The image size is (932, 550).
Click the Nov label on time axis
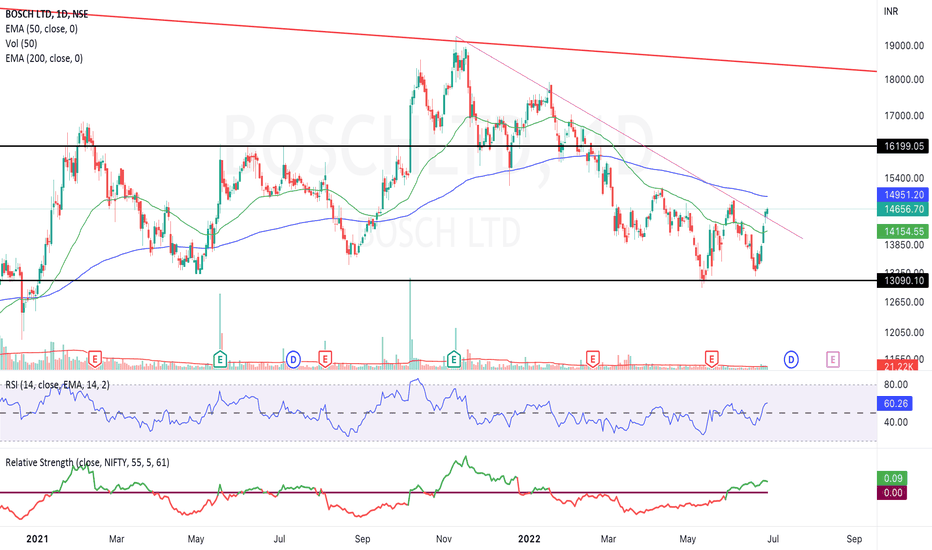tap(443, 539)
